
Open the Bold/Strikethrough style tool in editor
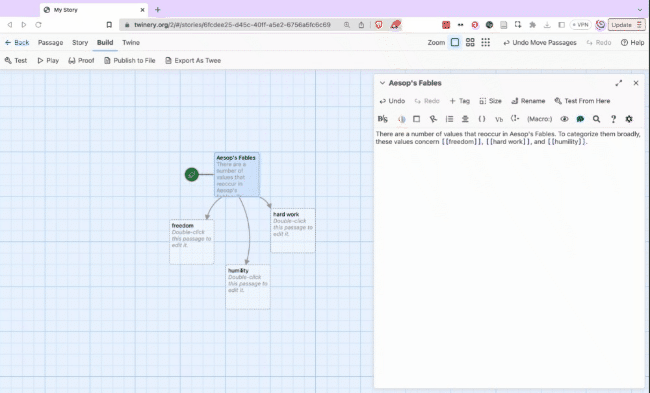(382, 119)
